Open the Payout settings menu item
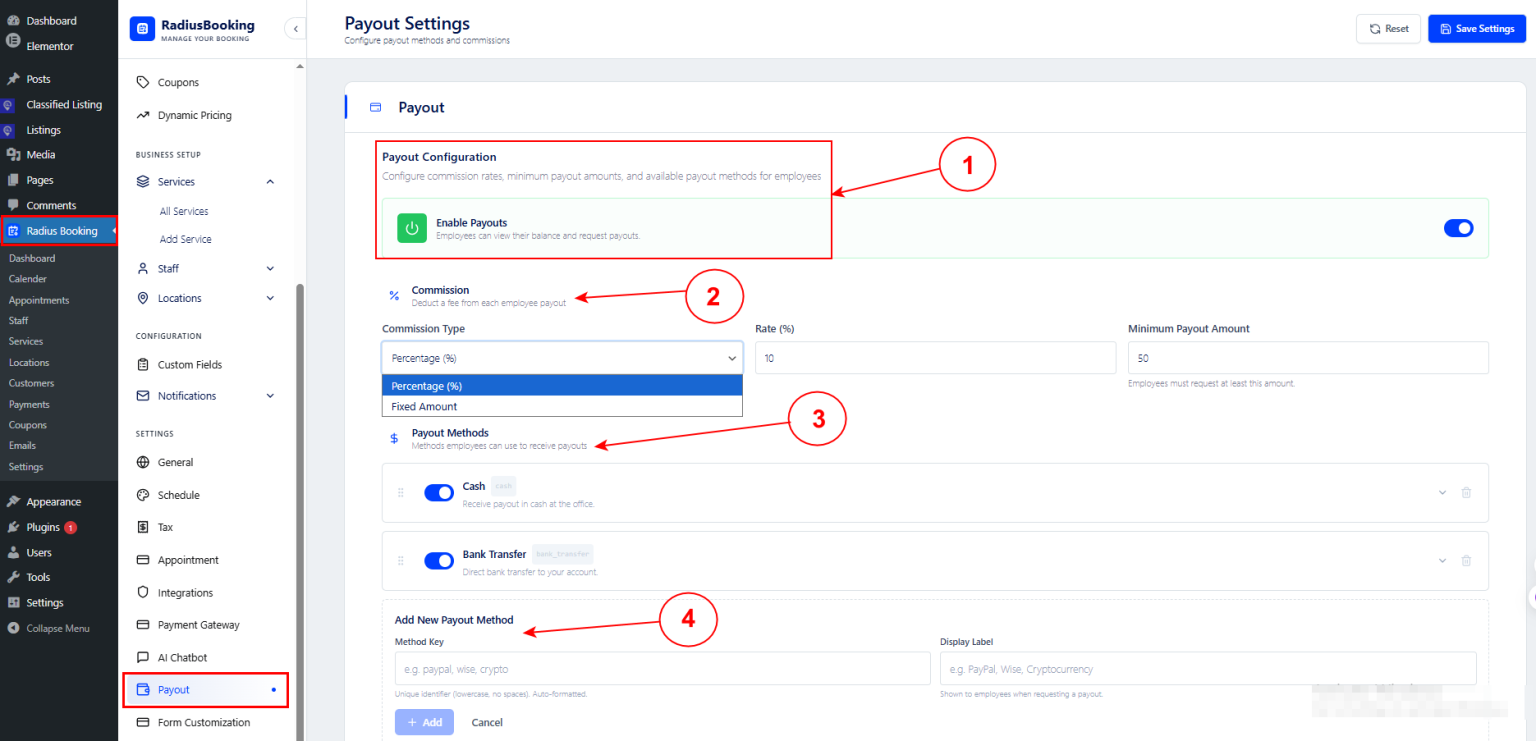The image size is (1536, 741). click(206, 690)
